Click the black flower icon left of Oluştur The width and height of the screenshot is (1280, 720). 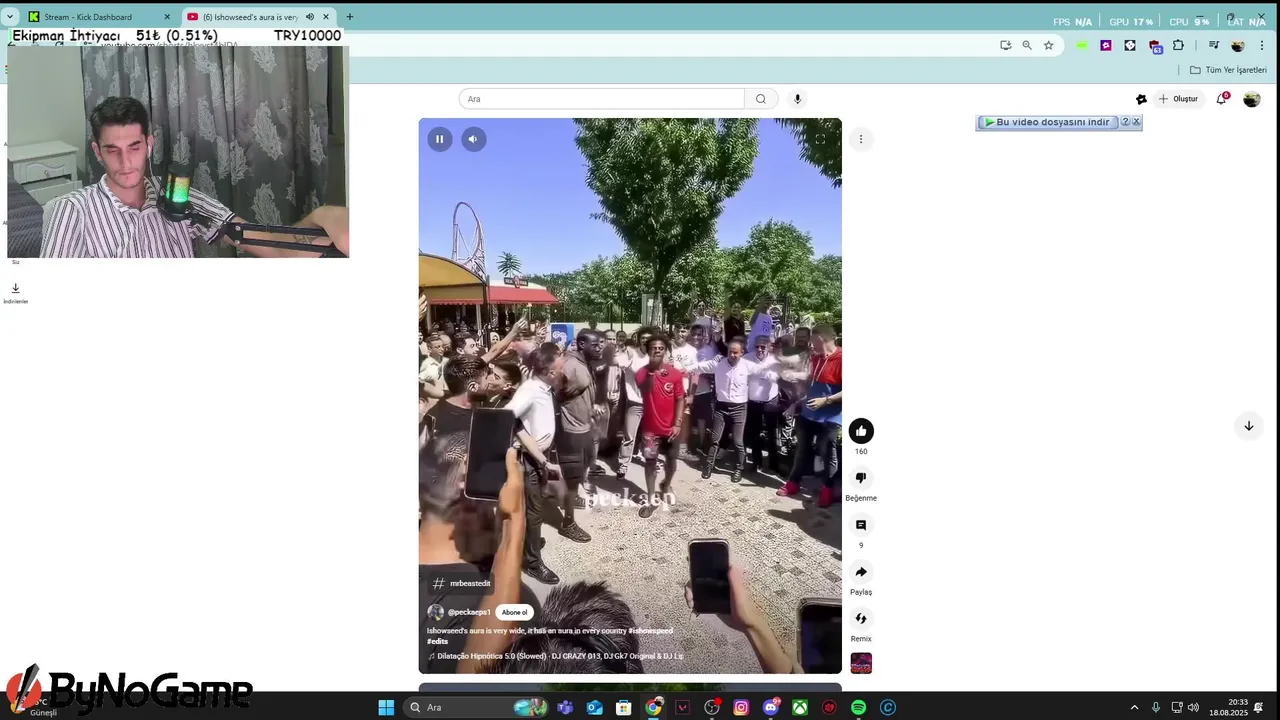tap(1141, 99)
